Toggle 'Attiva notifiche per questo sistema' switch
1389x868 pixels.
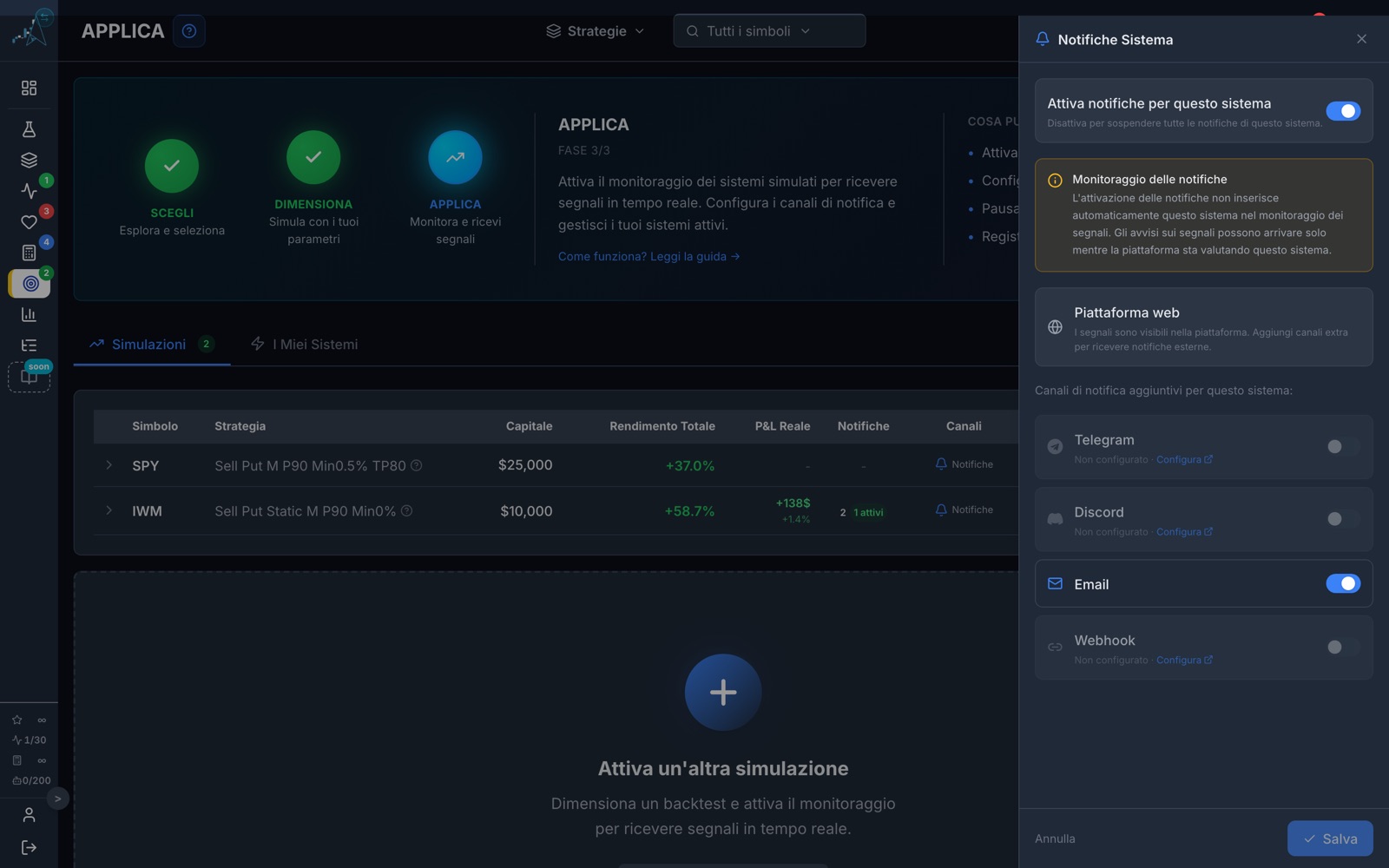coord(1343,111)
